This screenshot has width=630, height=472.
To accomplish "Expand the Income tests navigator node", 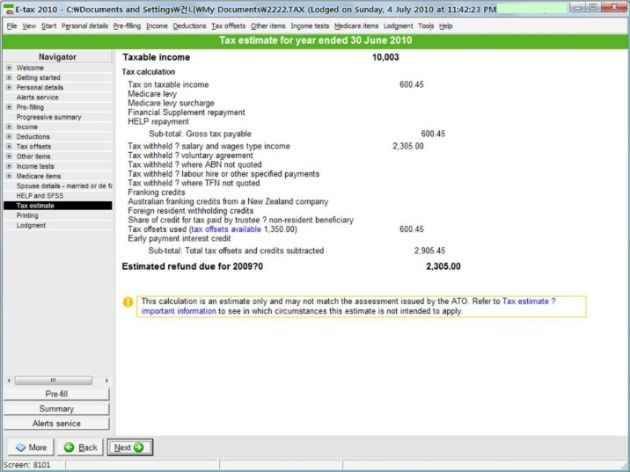I will click(9, 166).
